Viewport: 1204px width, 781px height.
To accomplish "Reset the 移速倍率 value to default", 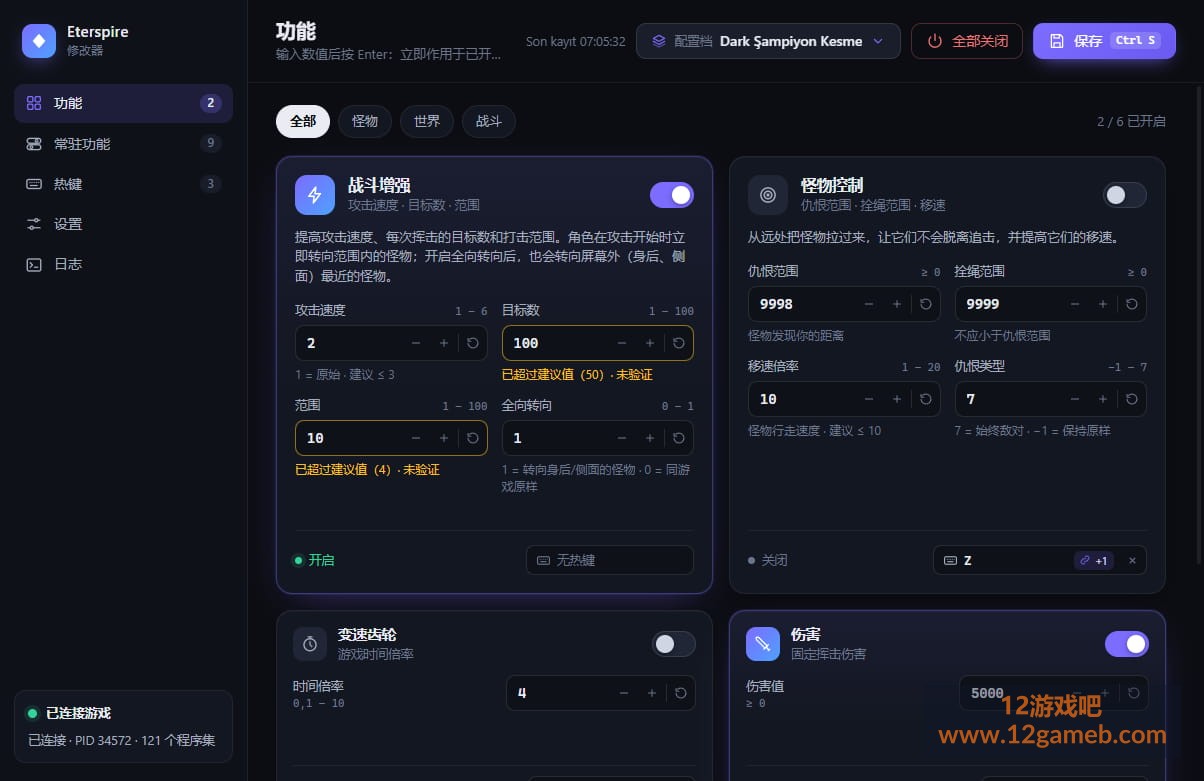I will 926,399.
